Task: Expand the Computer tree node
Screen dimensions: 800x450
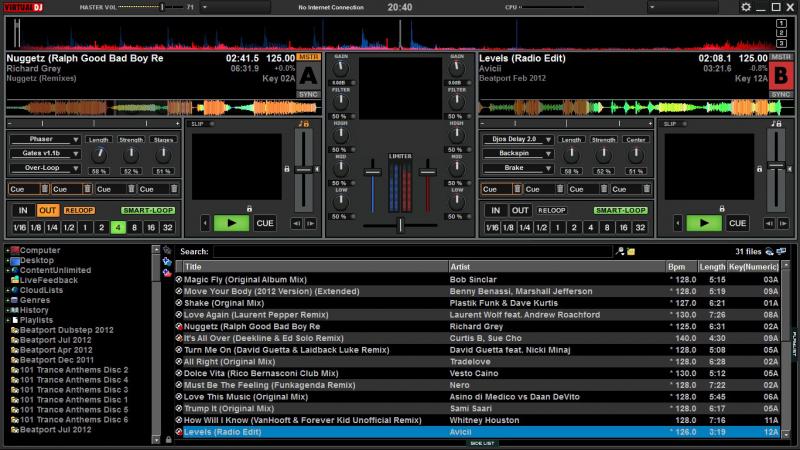Action: (7, 251)
